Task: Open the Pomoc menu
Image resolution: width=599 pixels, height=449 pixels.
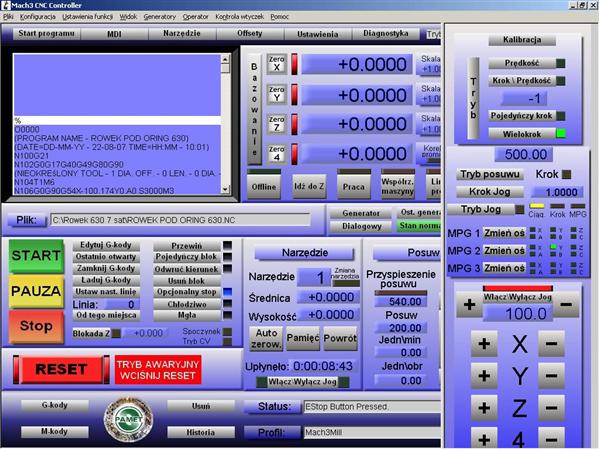Action: (279, 17)
